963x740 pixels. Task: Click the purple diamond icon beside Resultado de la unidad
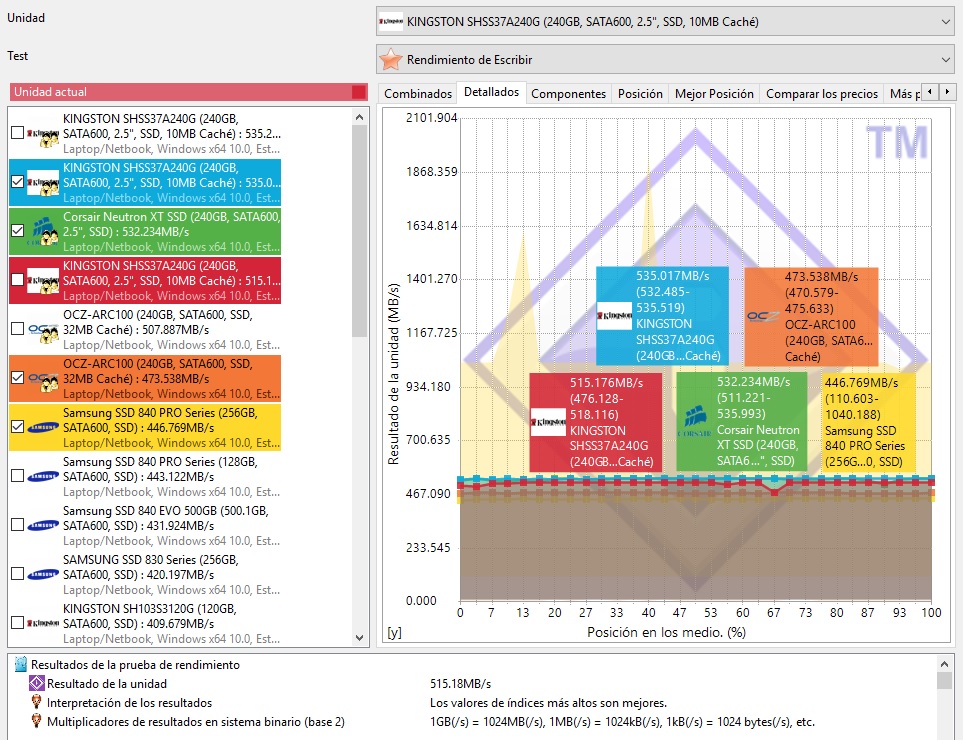[x=37, y=683]
